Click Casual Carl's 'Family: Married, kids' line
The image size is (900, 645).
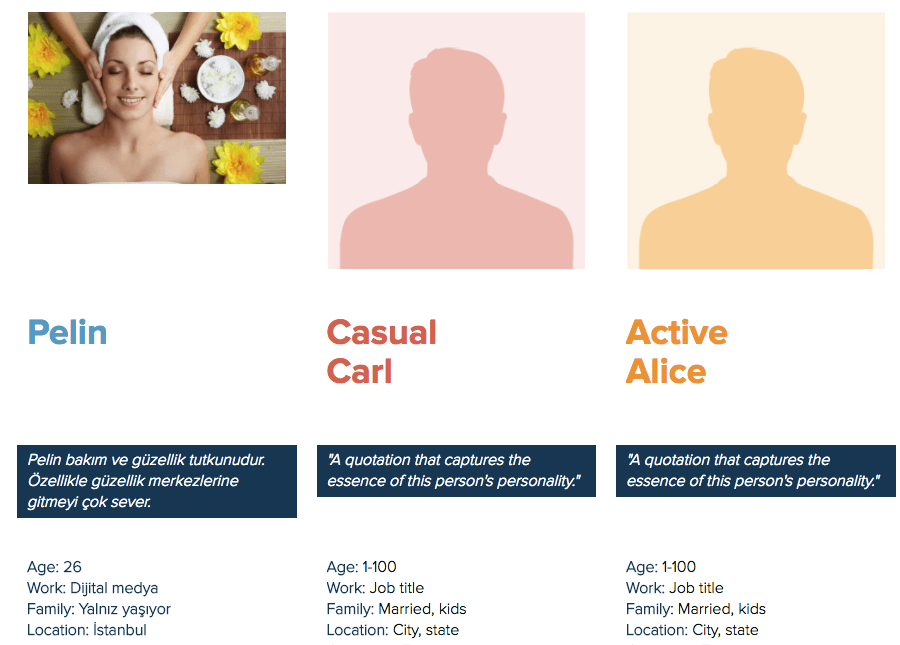396,609
